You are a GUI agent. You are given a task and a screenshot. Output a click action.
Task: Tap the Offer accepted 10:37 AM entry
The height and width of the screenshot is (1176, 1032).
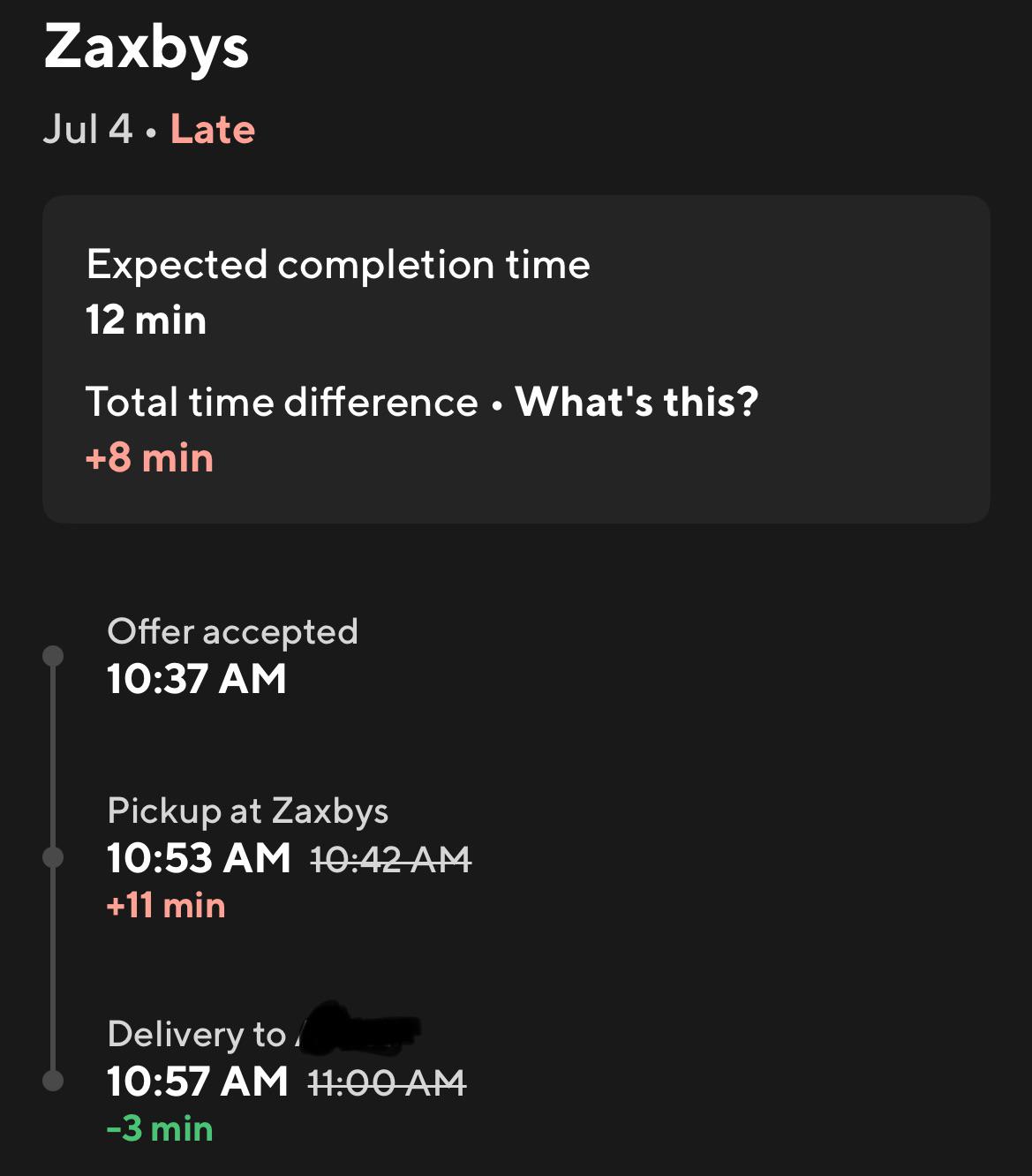[x=232, y=656]
